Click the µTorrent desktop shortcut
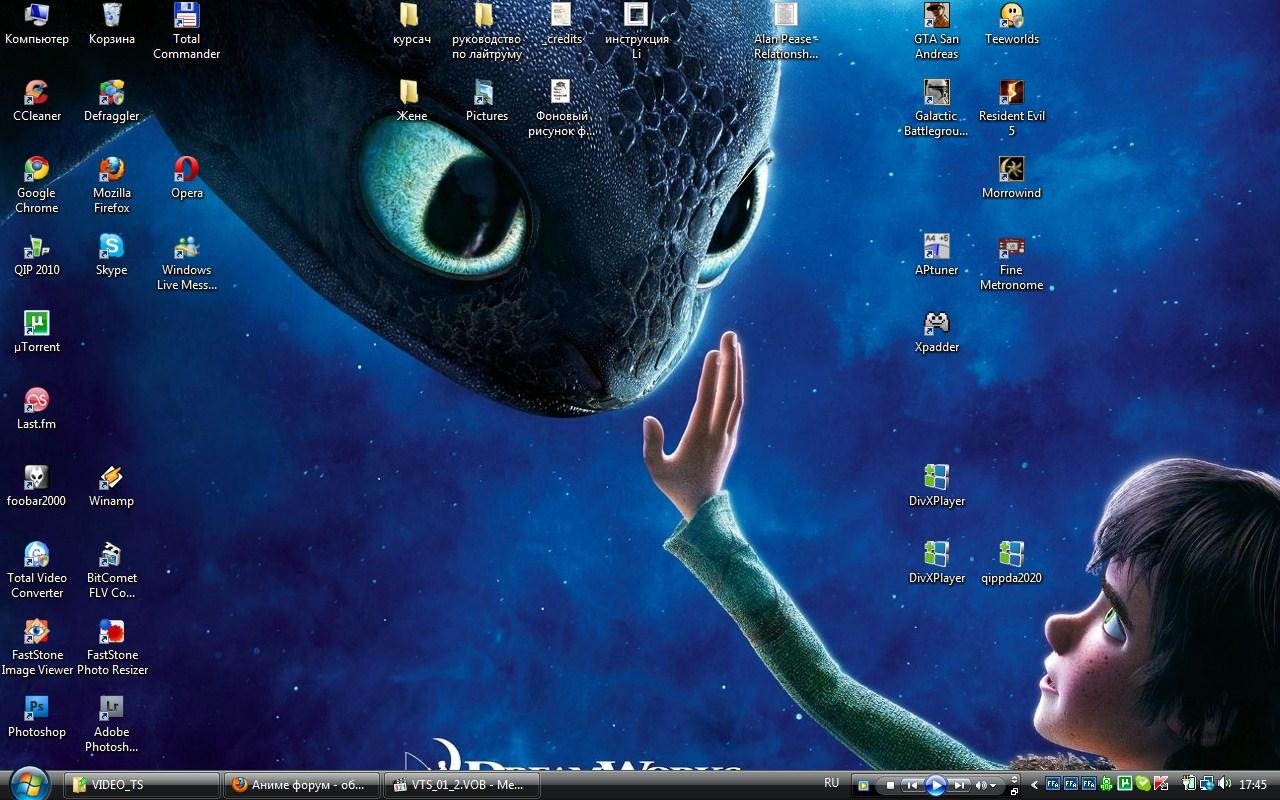This screenshot has height=800, width=1280. click(36, 325)
